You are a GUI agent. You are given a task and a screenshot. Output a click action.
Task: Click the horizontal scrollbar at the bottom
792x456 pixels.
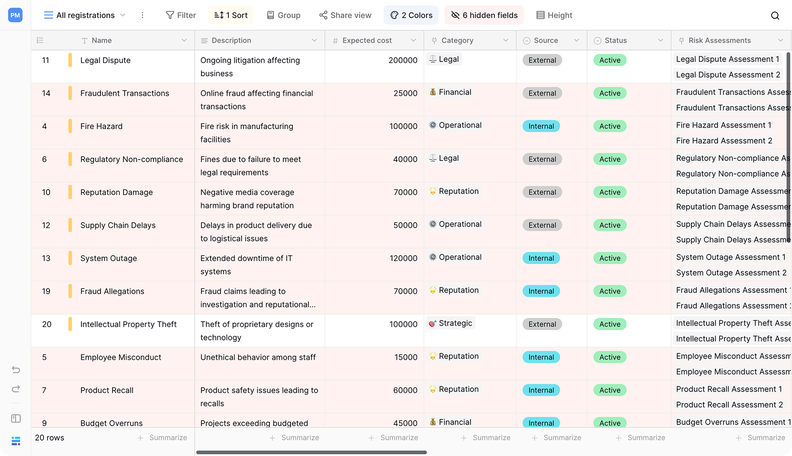click(x=310, y=452)
